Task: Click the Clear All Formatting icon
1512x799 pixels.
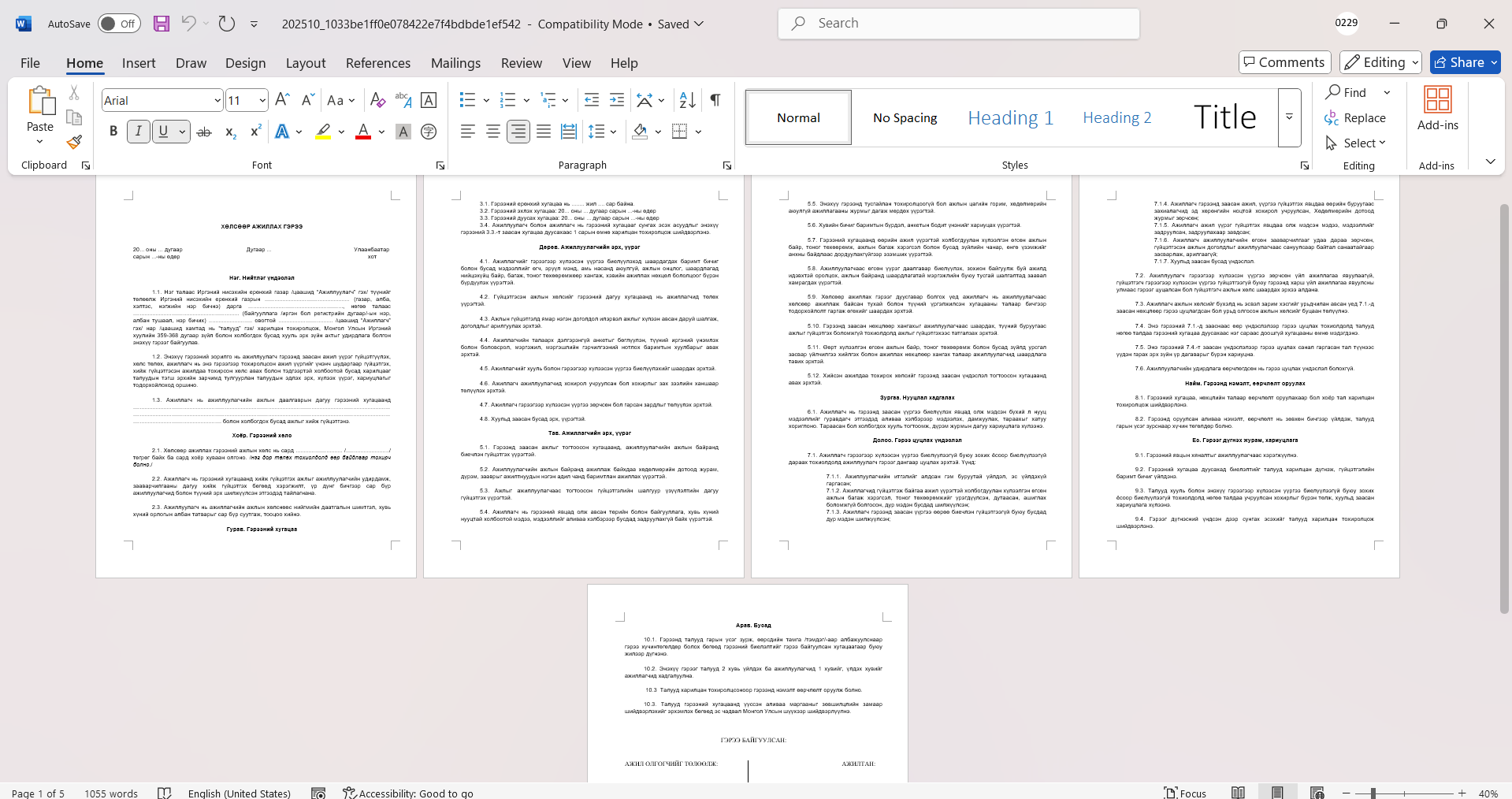Action: (377, 100)
